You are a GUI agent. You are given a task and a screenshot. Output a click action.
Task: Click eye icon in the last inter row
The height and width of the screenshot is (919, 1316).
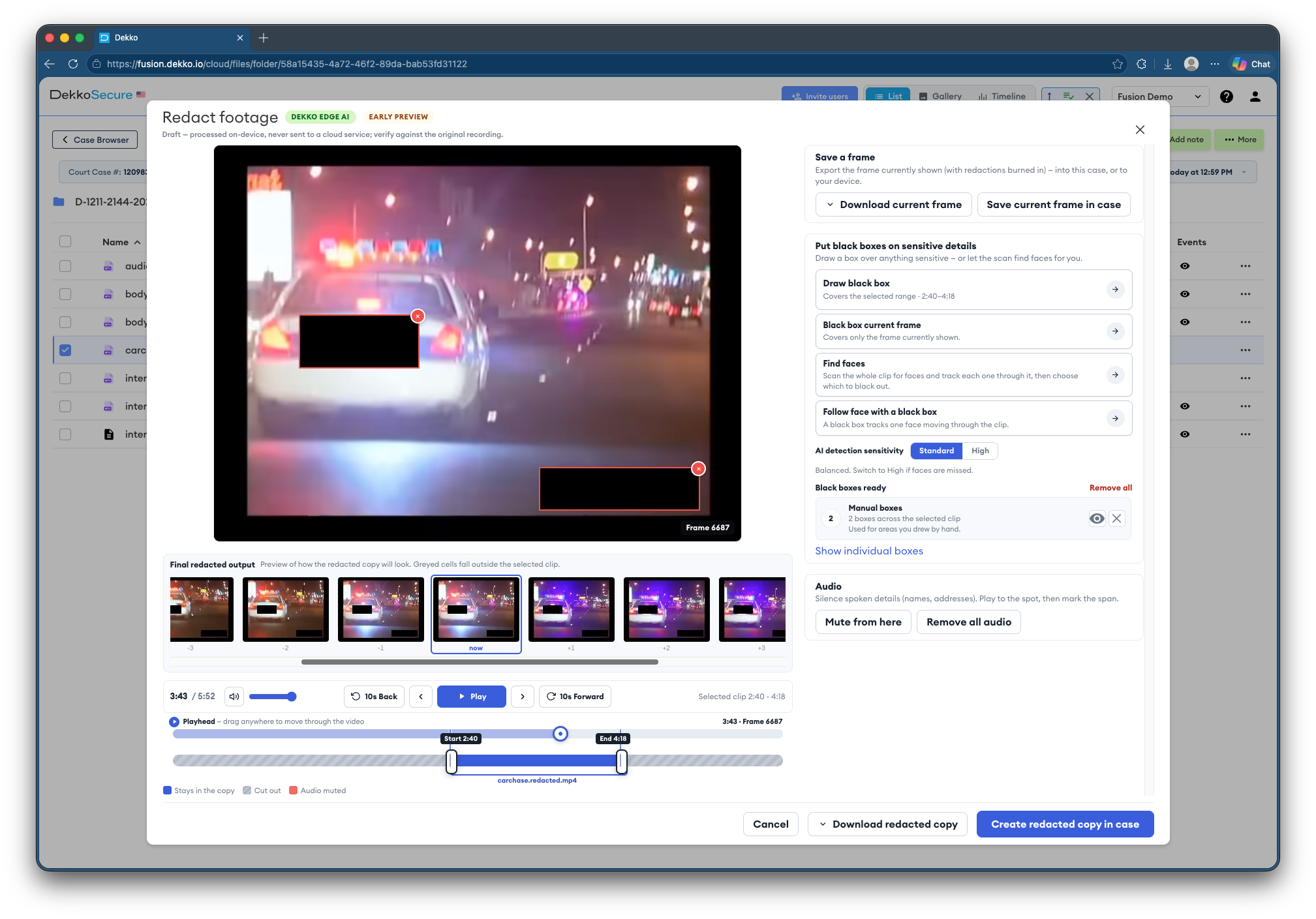click(1185, 434)
